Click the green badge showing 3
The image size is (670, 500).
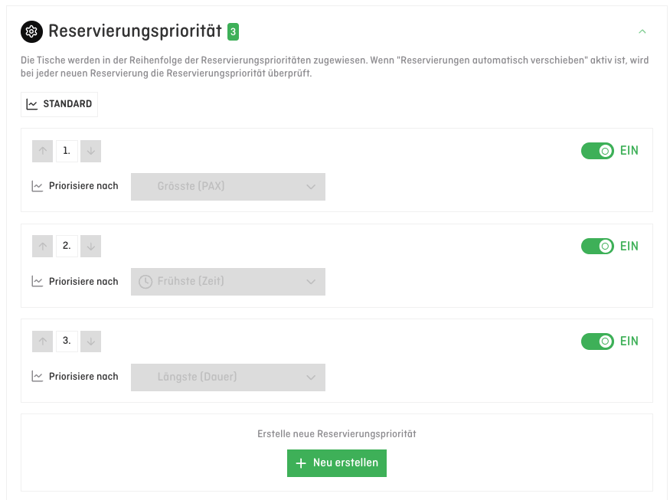pos(233,32)
